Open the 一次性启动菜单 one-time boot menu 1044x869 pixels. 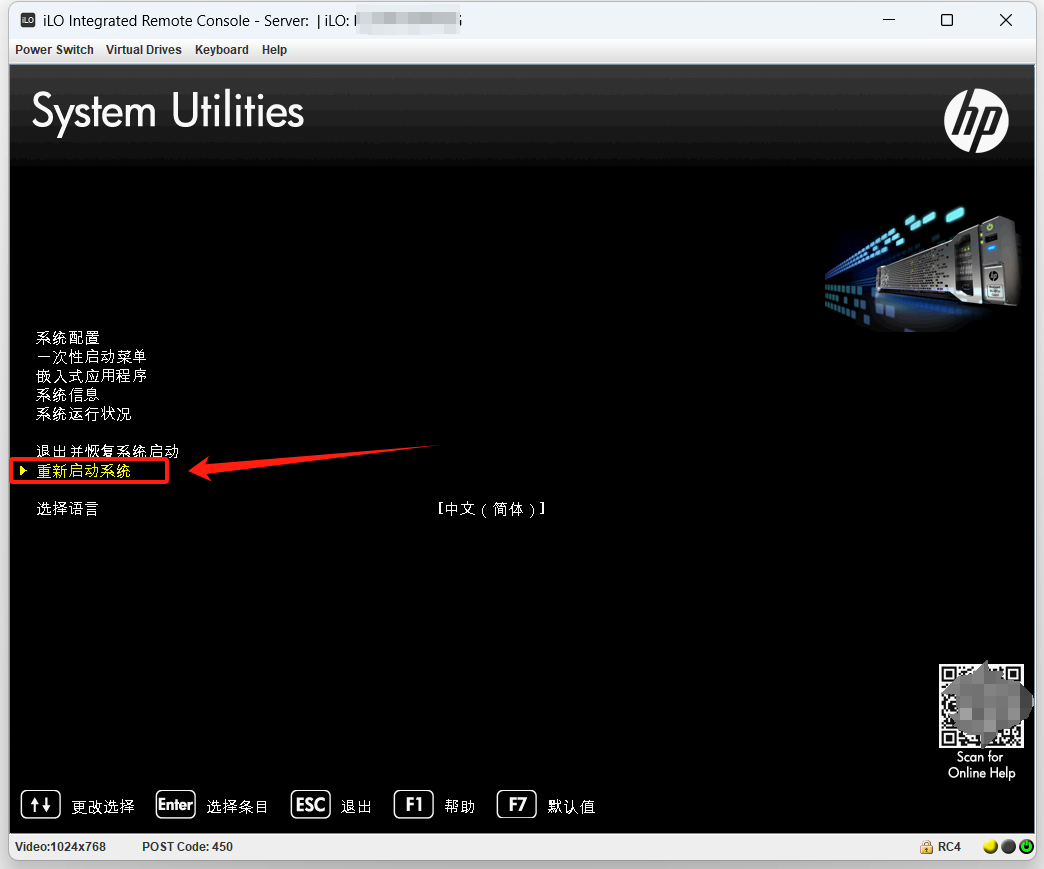pyautogui.click(x=92, y=357)
